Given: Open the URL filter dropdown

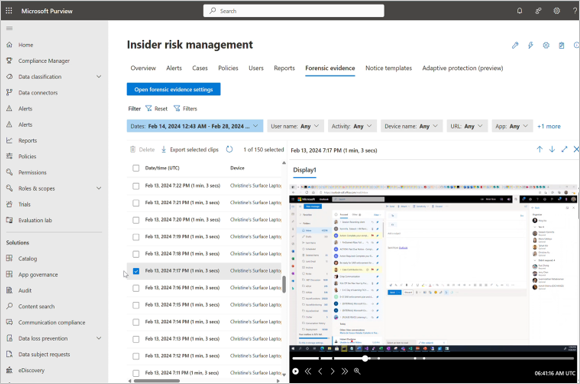Looking at the screenshot, I should (x=467, y=126).
